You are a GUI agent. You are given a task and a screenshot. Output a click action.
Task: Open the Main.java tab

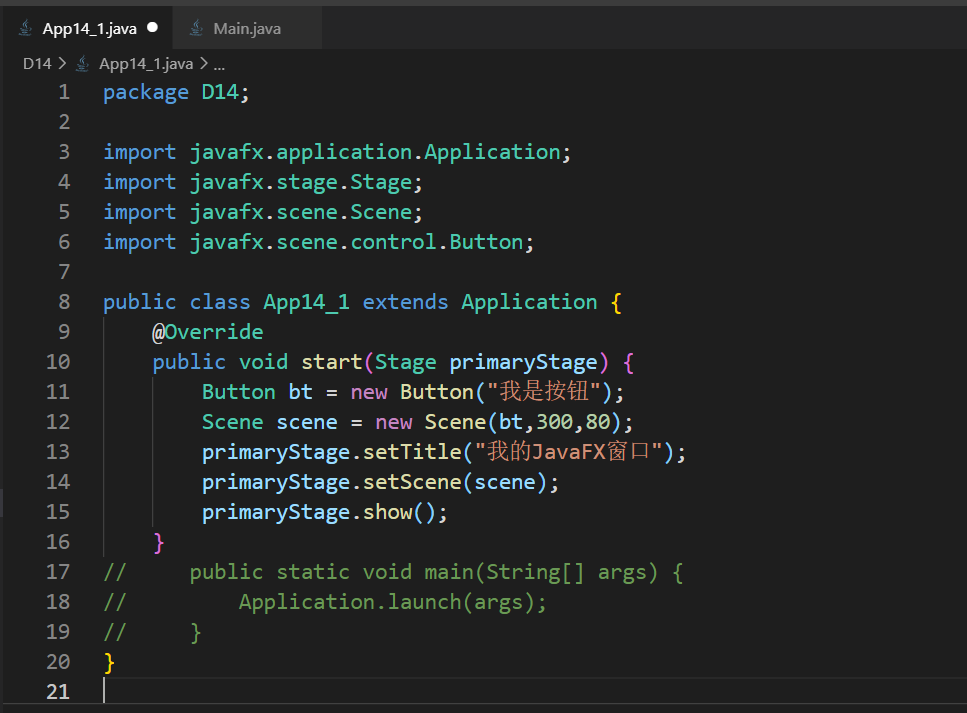[x=247, y=28]
